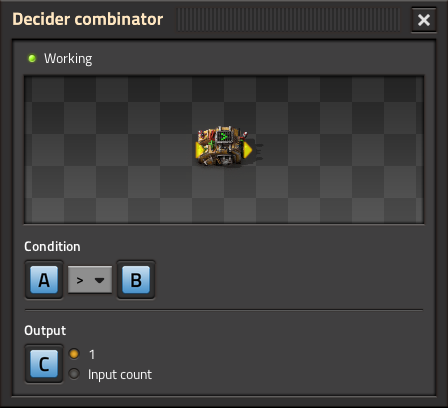448x408 pixels.
Task: Select the Input count label text
Action: pyautogui.click(x=120, y=375)
